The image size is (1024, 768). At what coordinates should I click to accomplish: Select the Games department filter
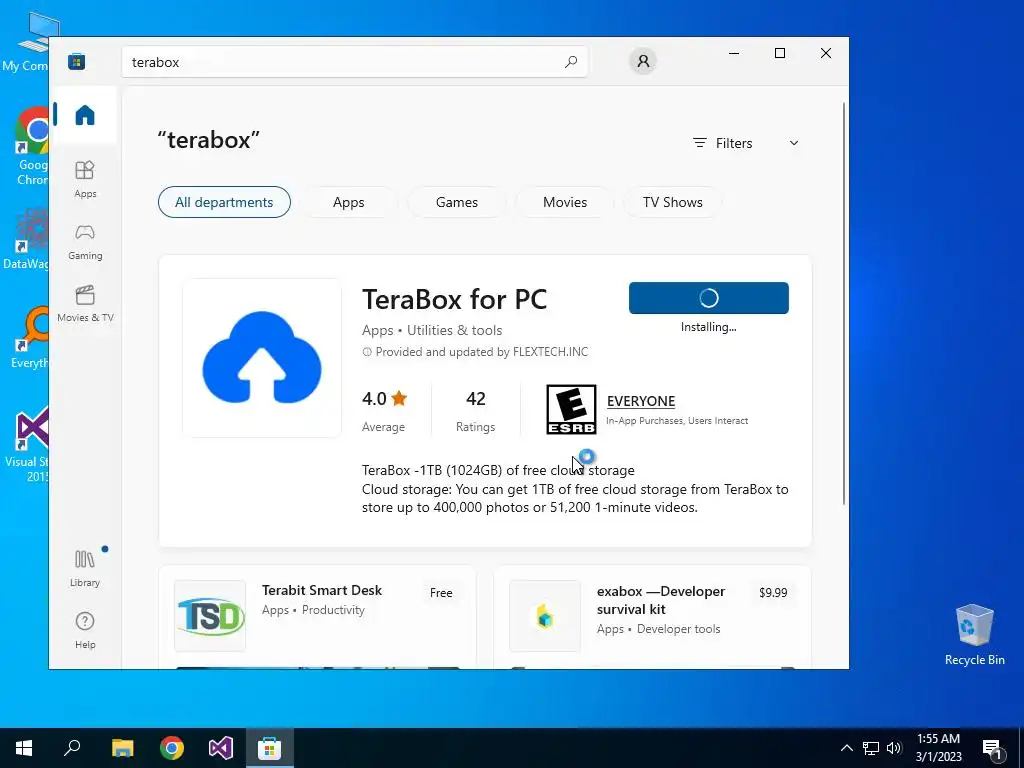click(x=456, y=202)
